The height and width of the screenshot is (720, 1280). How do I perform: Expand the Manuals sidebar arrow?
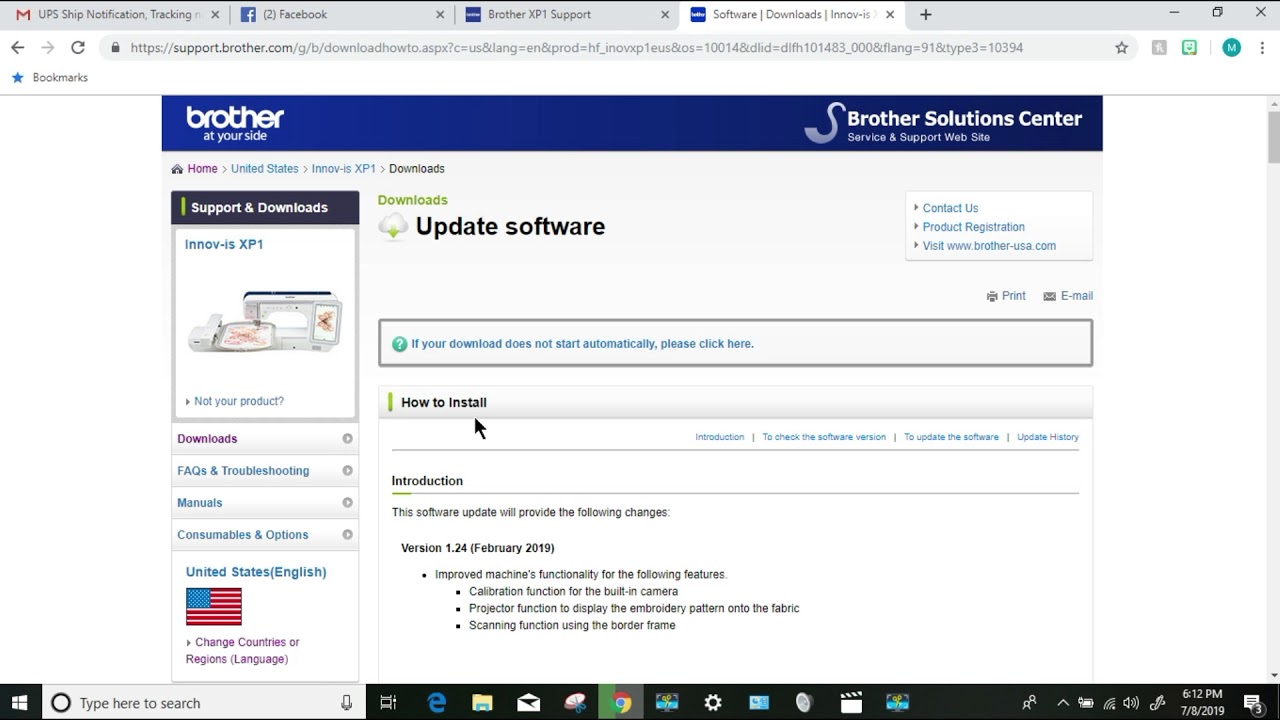[x=348, y=503]
